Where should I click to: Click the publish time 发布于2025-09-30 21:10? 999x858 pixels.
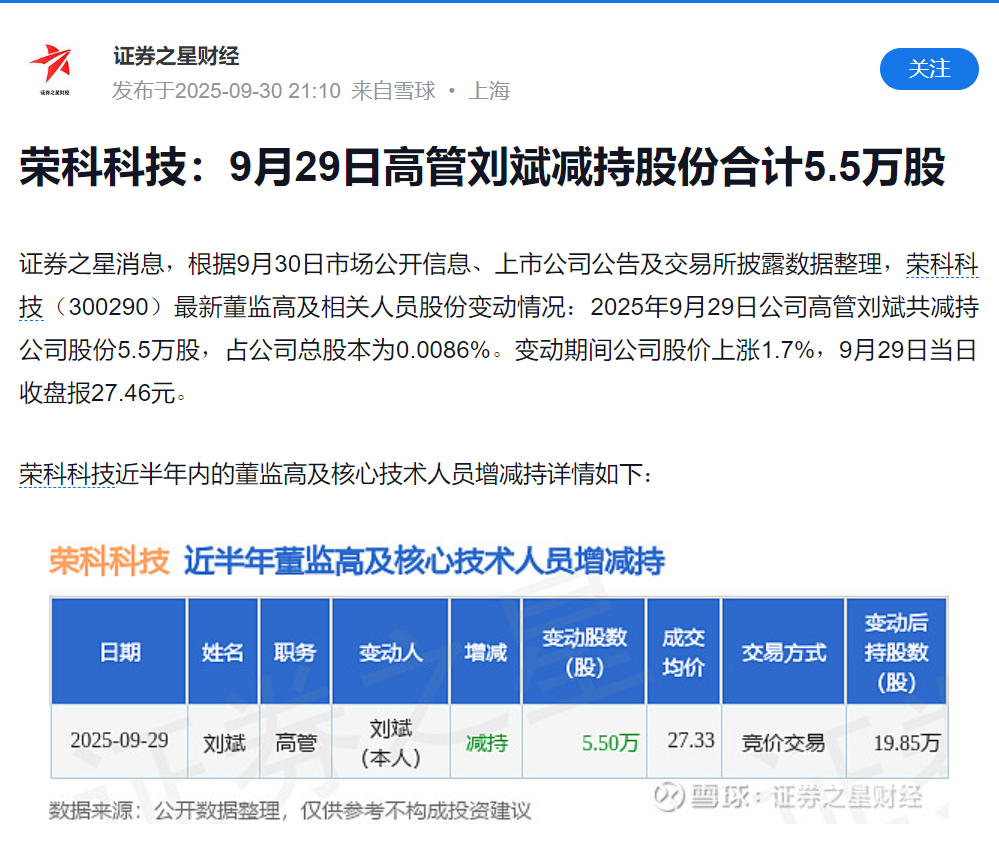coord(227,91)
